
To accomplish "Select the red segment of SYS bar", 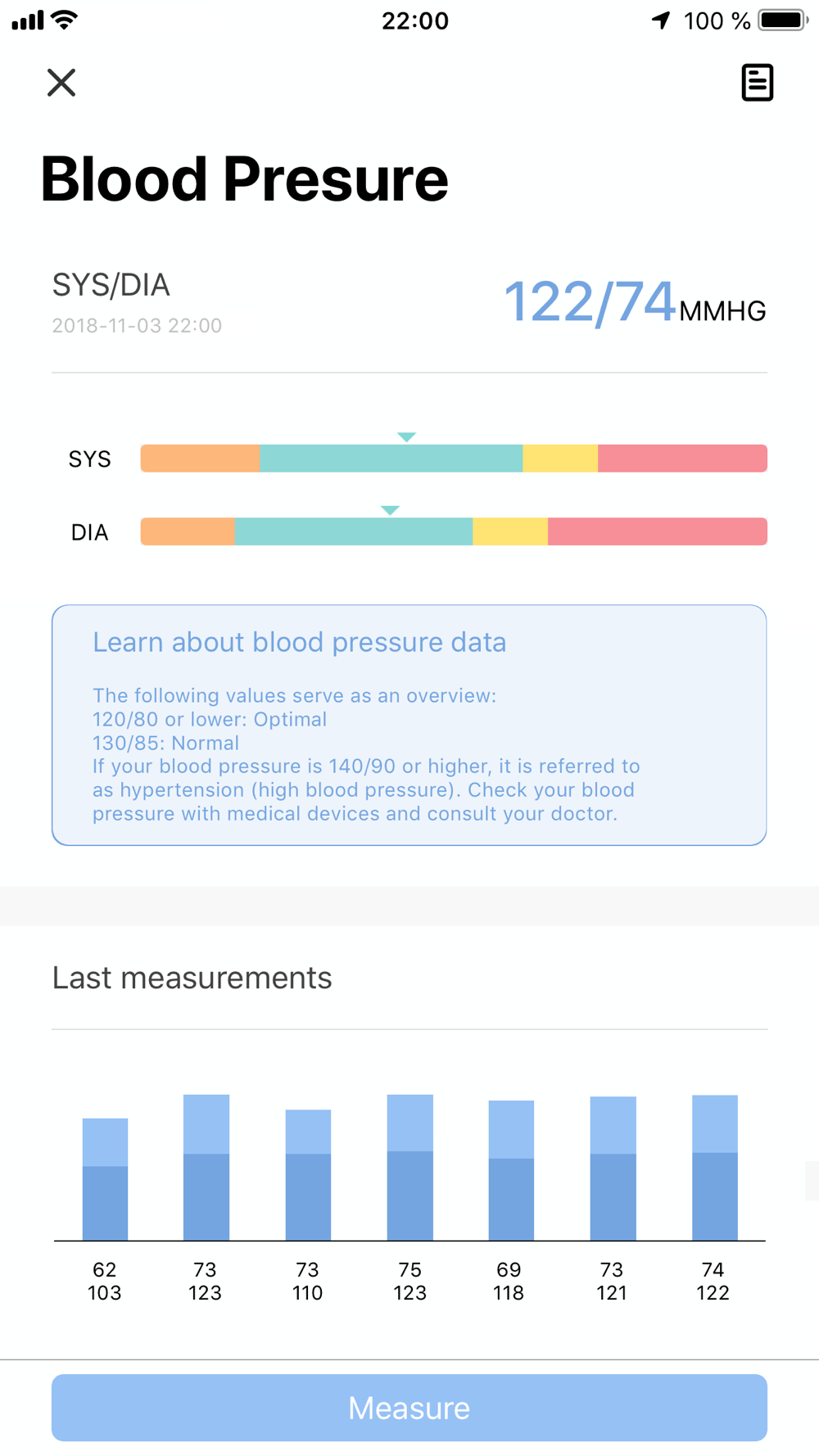I will (682, 459).
